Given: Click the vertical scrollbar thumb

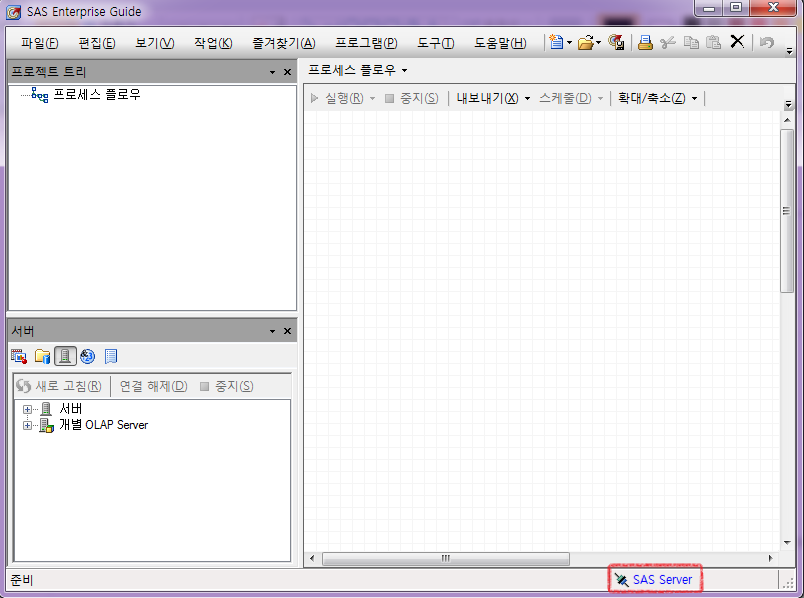Looking at the screenshot, I should [787, 211].
